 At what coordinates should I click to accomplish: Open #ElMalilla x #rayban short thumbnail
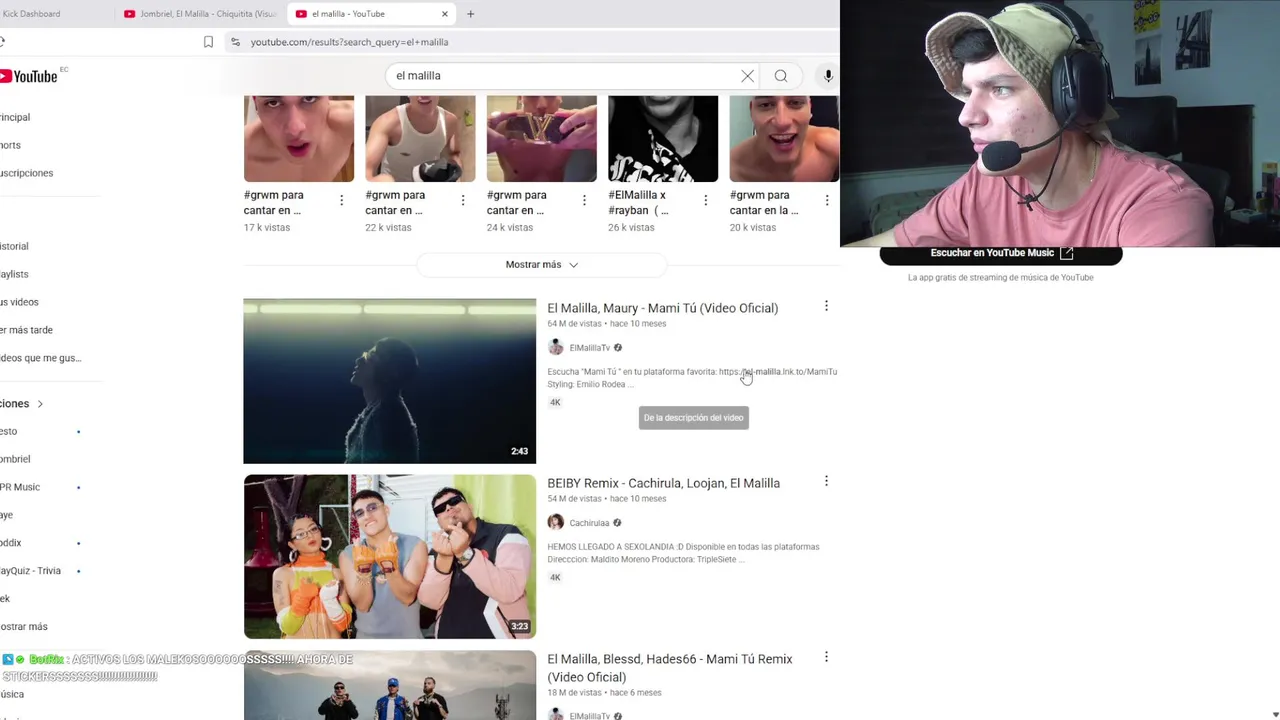[x=663, y=139]
